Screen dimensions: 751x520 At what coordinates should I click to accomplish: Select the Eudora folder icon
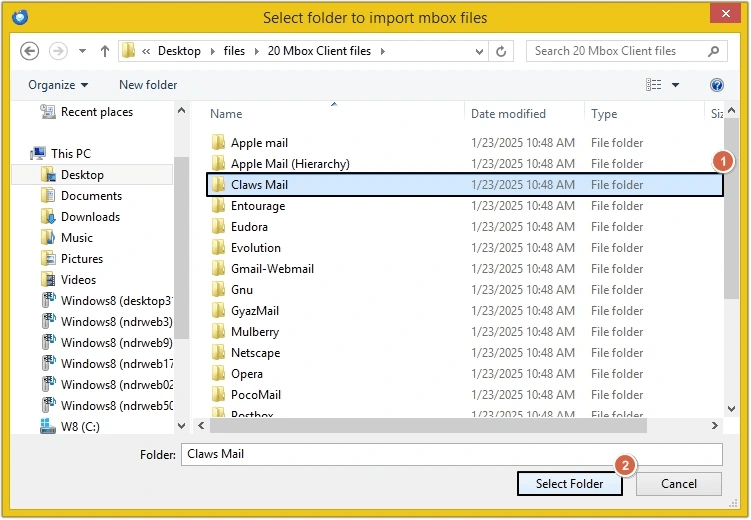tap(218, 227)
